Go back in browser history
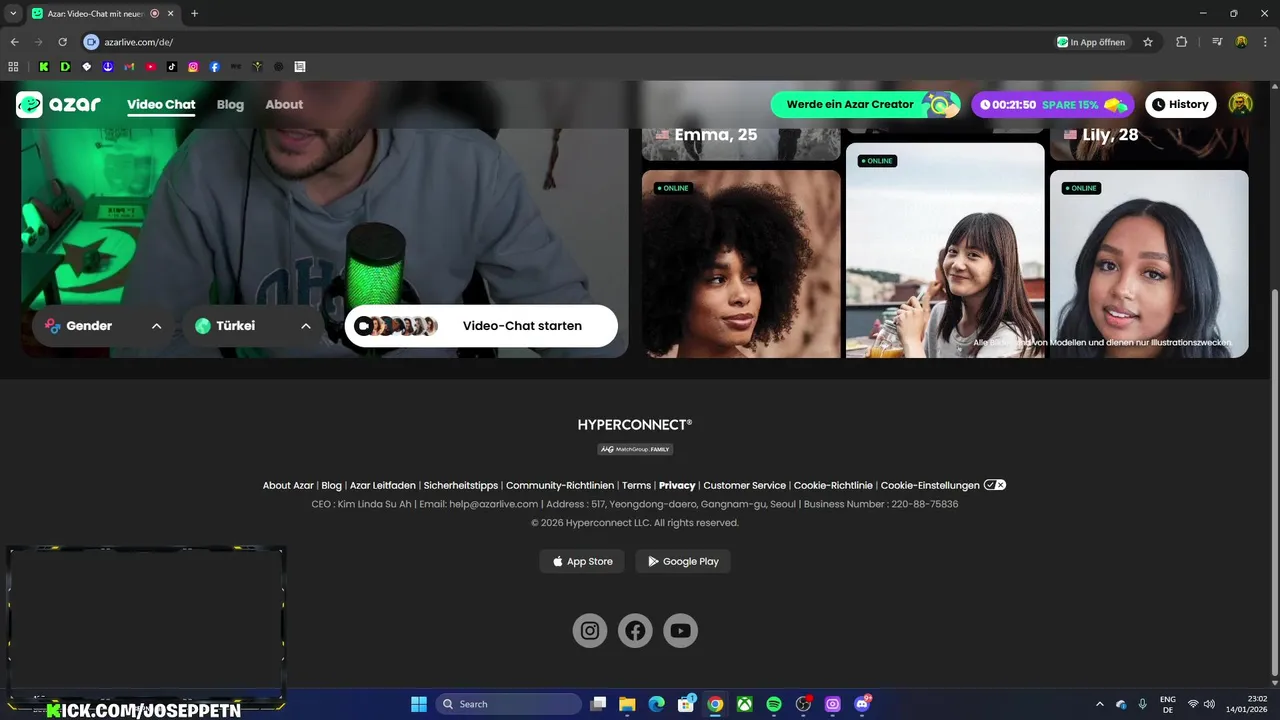This screenshot has height=720, width=1280. click(14, 42)
